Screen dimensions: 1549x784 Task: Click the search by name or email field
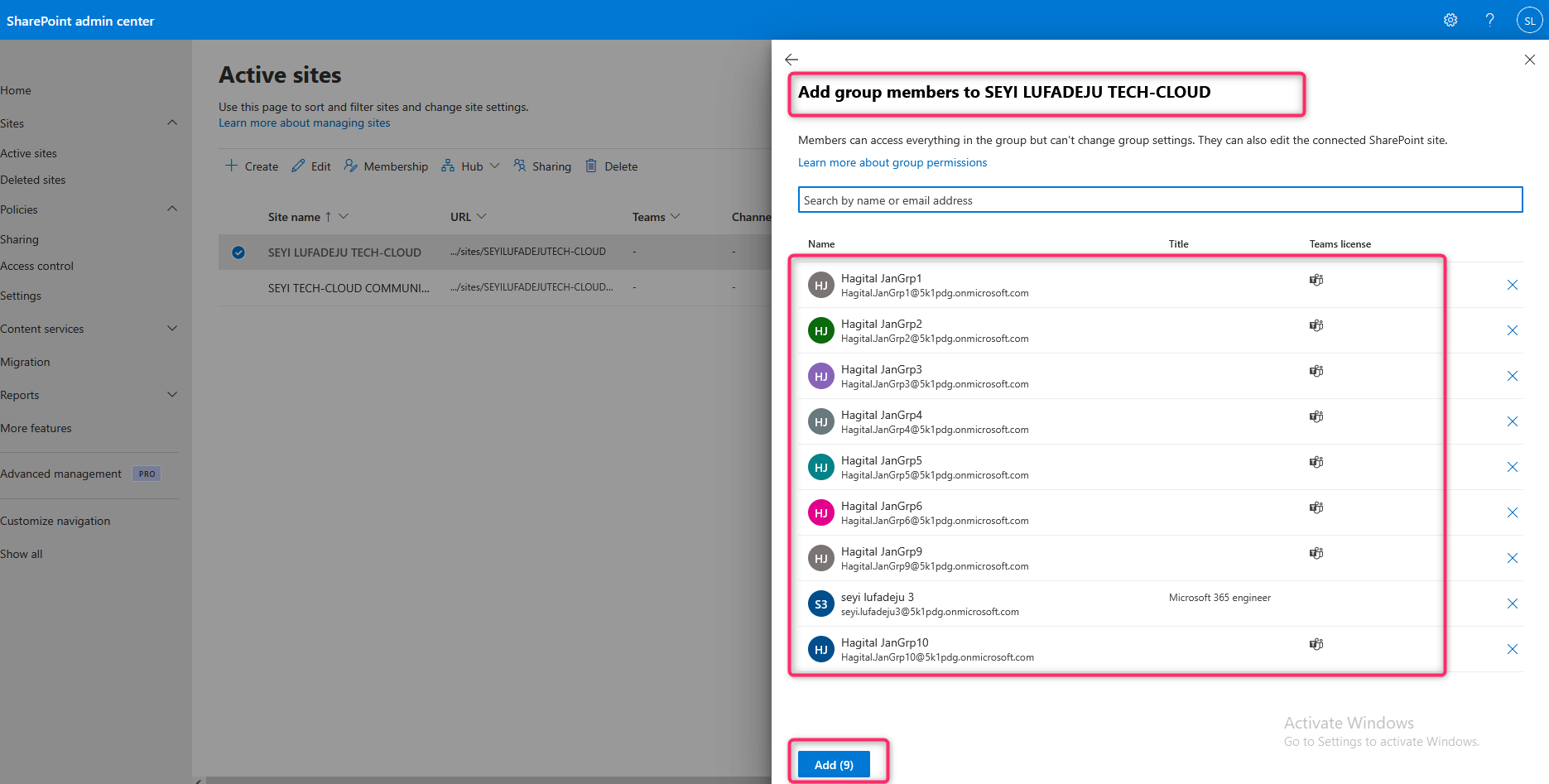[x=1160, y=200]
